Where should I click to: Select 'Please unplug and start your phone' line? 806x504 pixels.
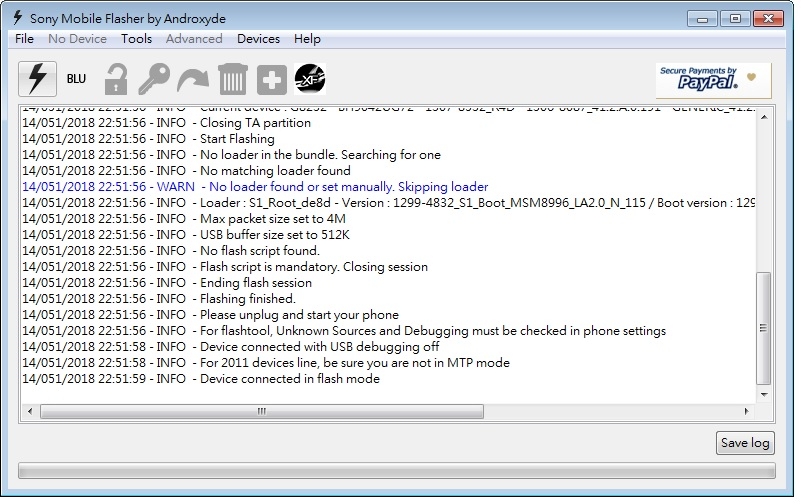point(211,315)
